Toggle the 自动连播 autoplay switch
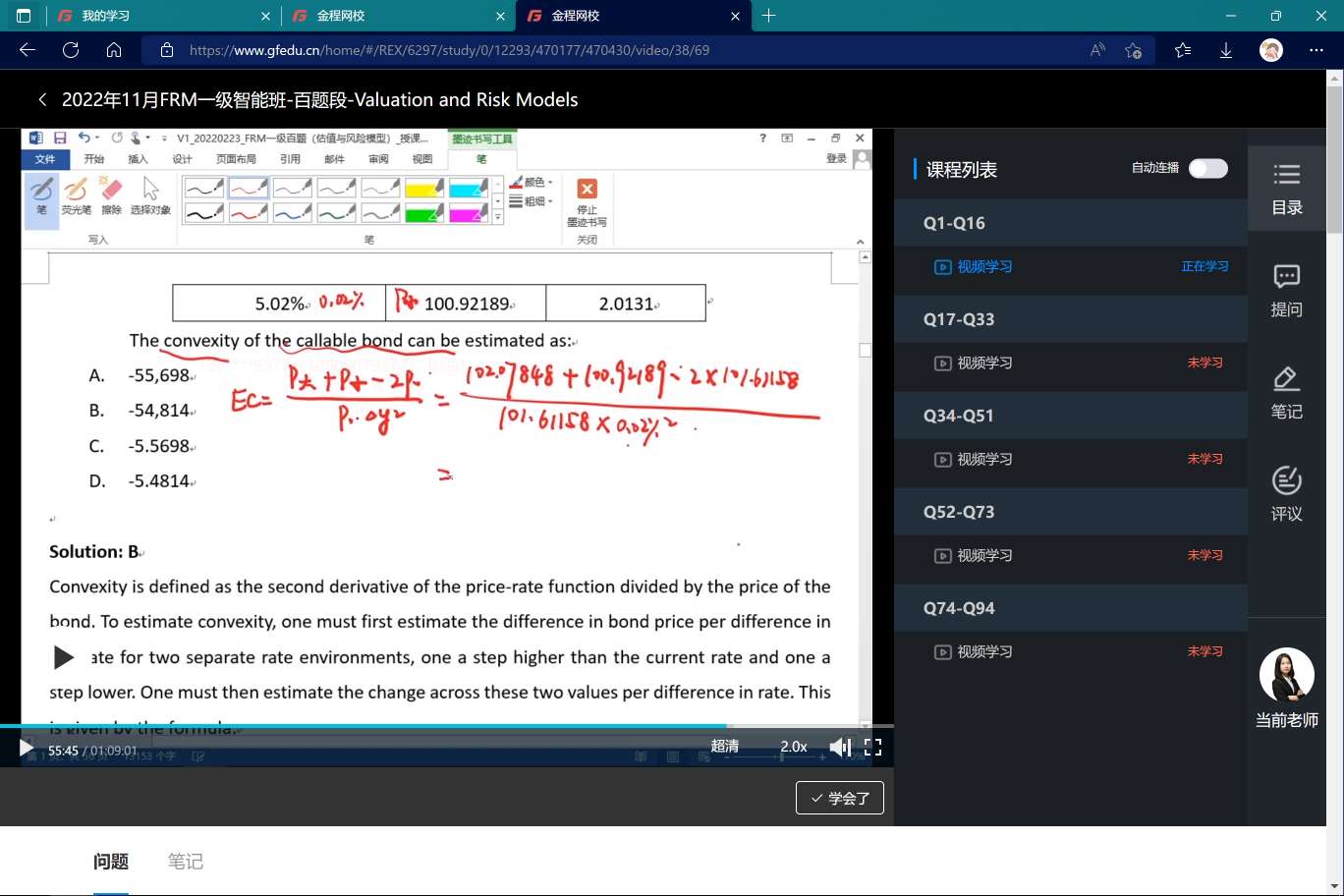 point(1207,168)
